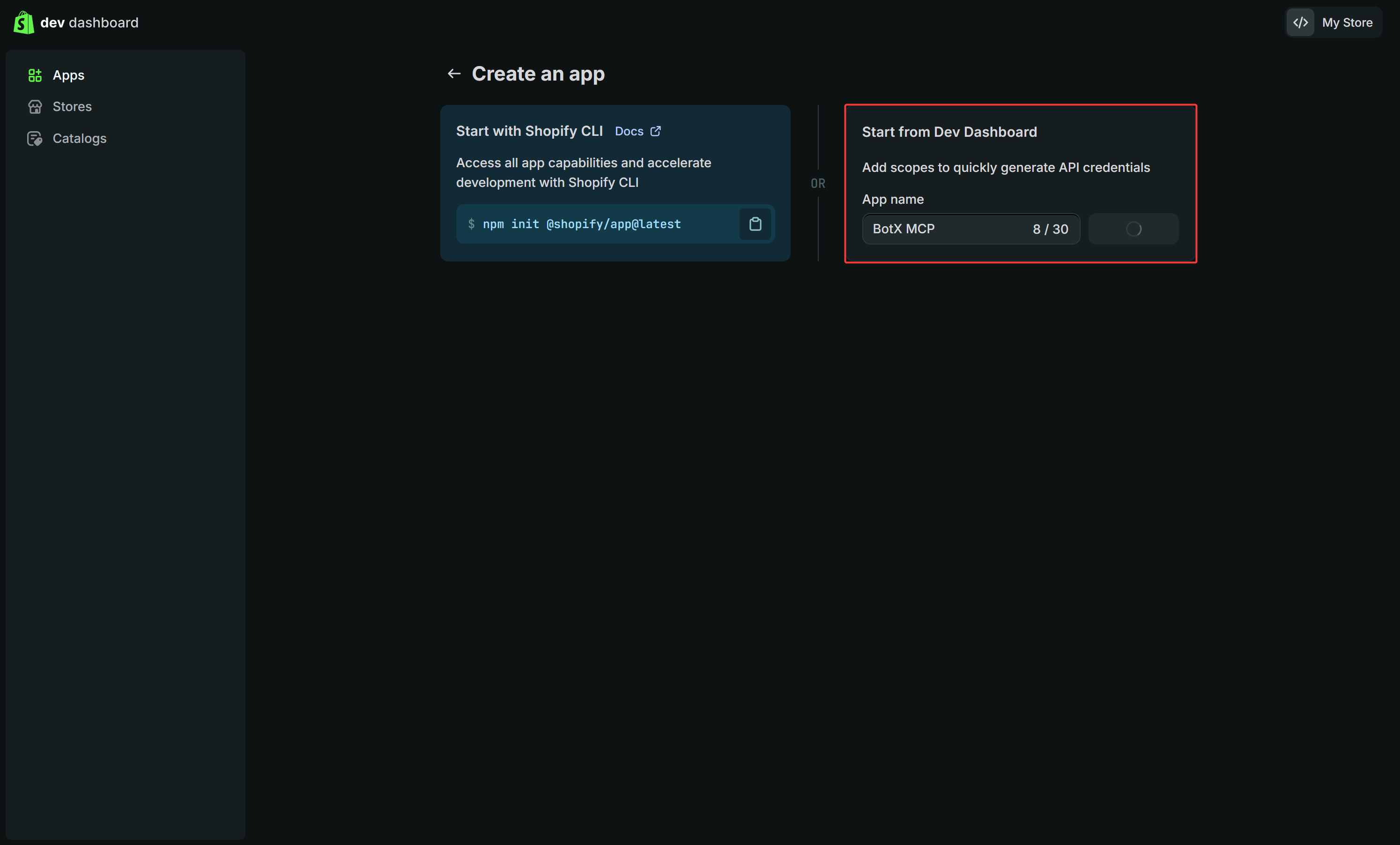Go back using the left arrow icon

[x=454, y=74]
